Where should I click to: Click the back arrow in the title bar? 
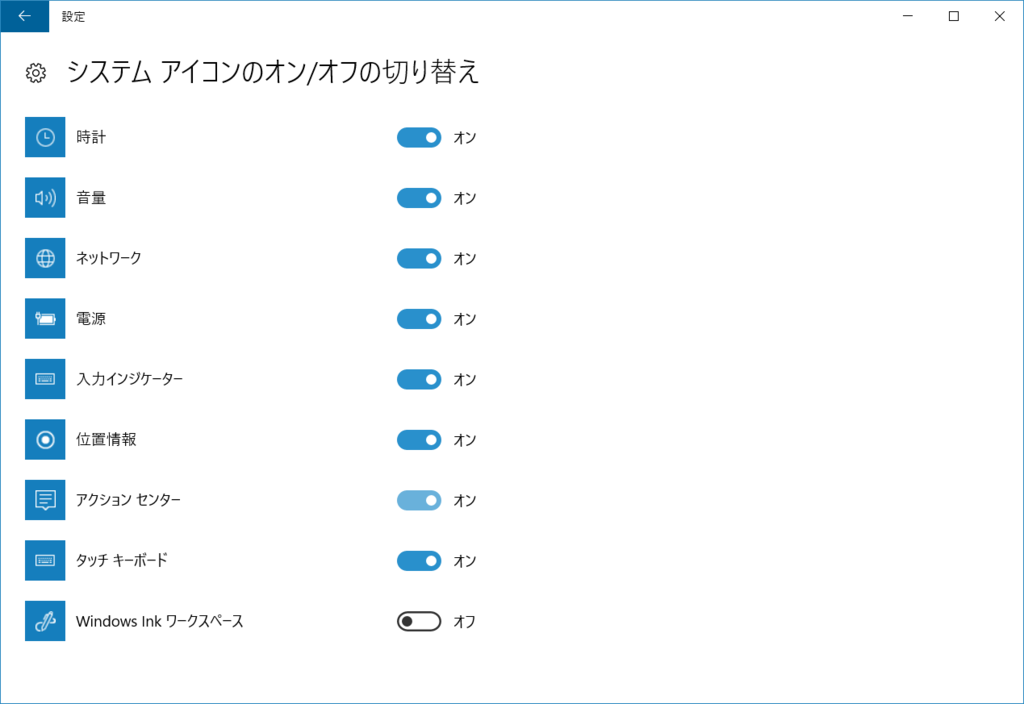coord(24,16)
